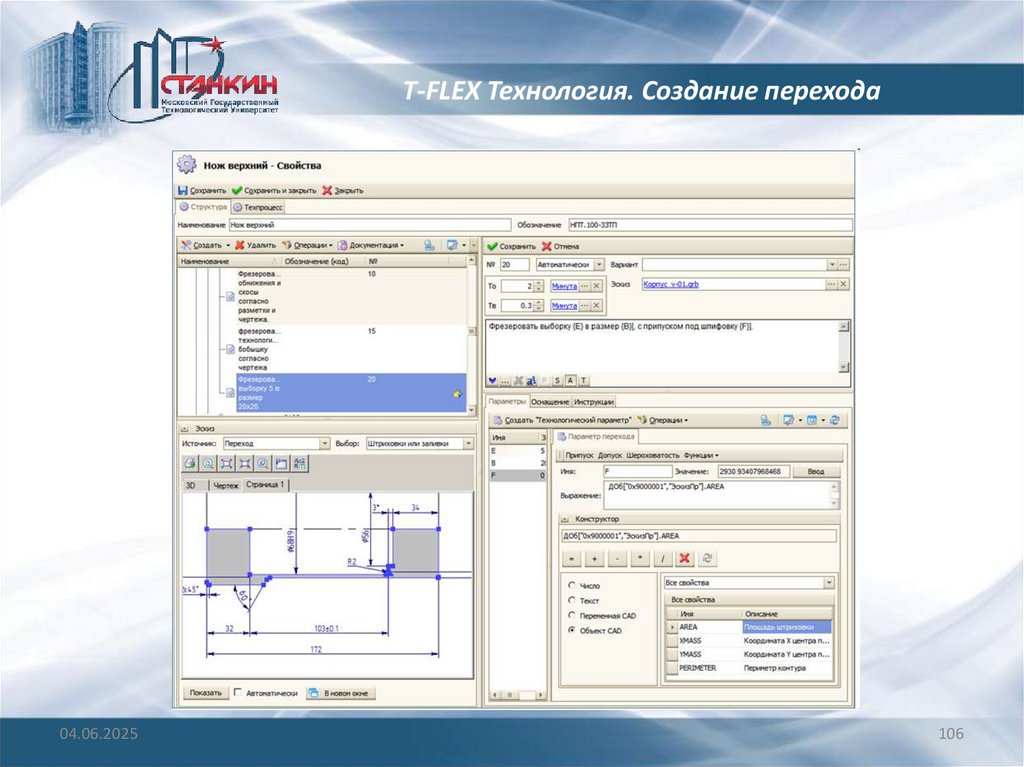Select the Объект CAD radio button

point(572,630)
